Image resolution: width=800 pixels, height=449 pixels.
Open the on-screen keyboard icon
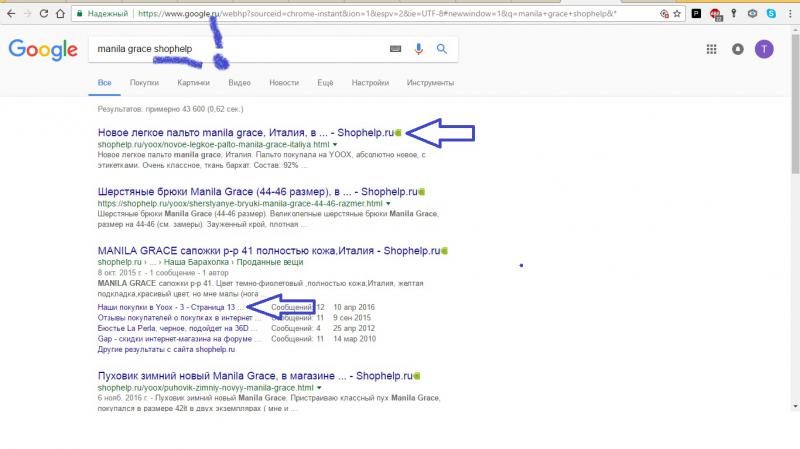click(x=395, y=49)
